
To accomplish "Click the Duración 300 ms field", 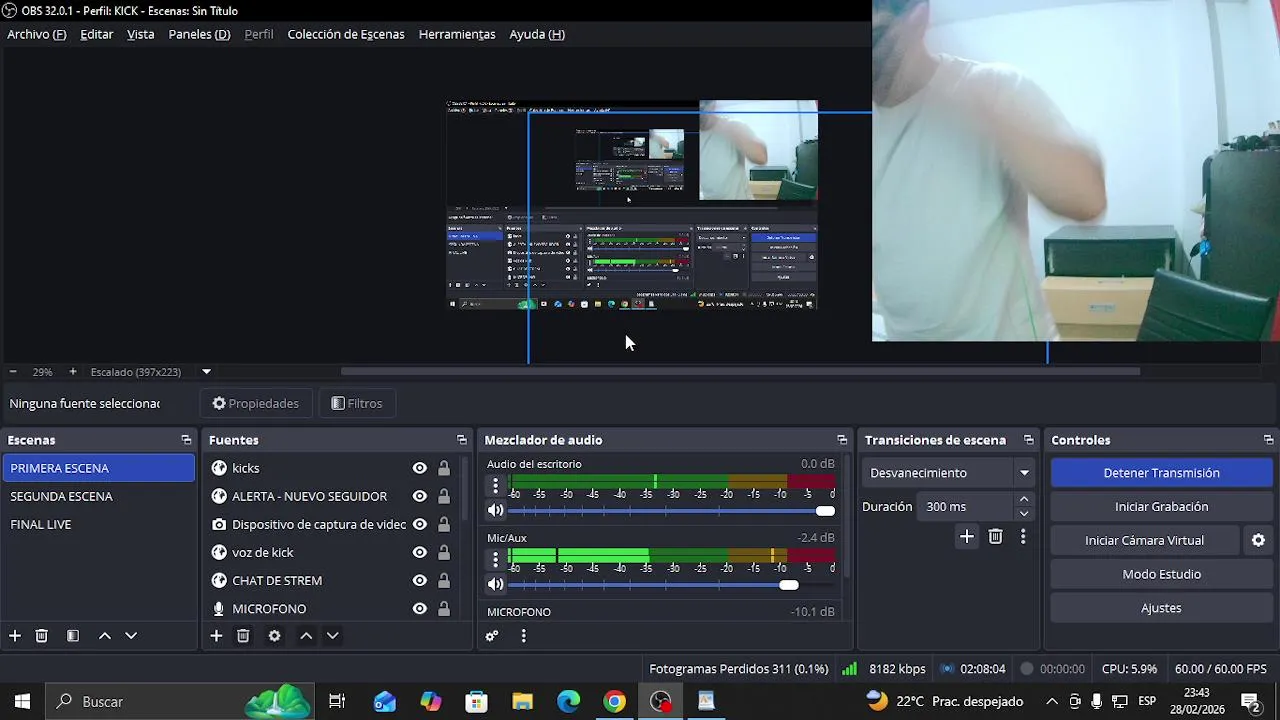I will 966,507.
